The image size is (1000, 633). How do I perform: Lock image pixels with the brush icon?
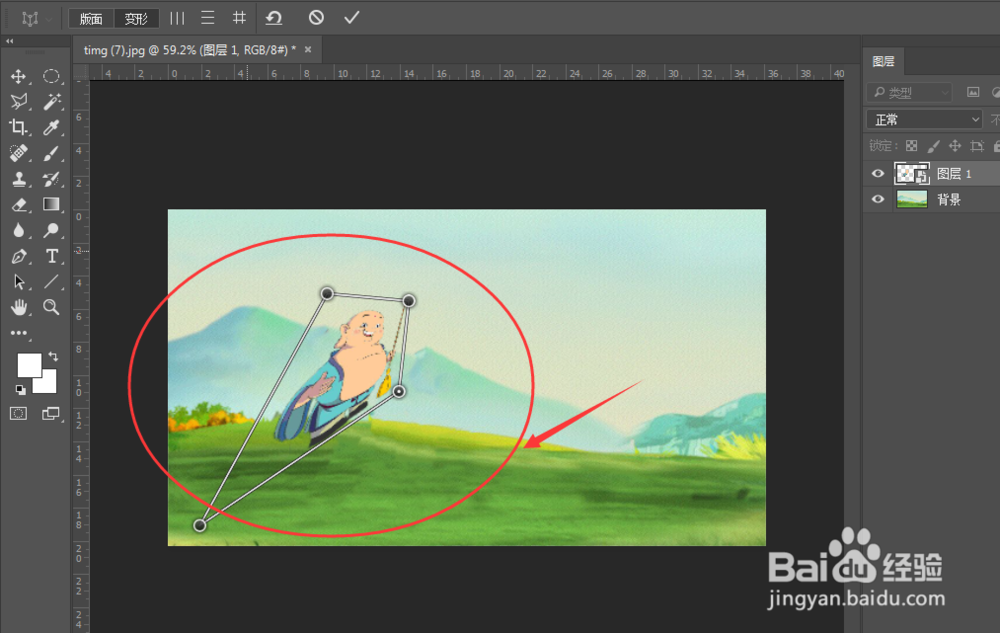[x=933, y=146]
